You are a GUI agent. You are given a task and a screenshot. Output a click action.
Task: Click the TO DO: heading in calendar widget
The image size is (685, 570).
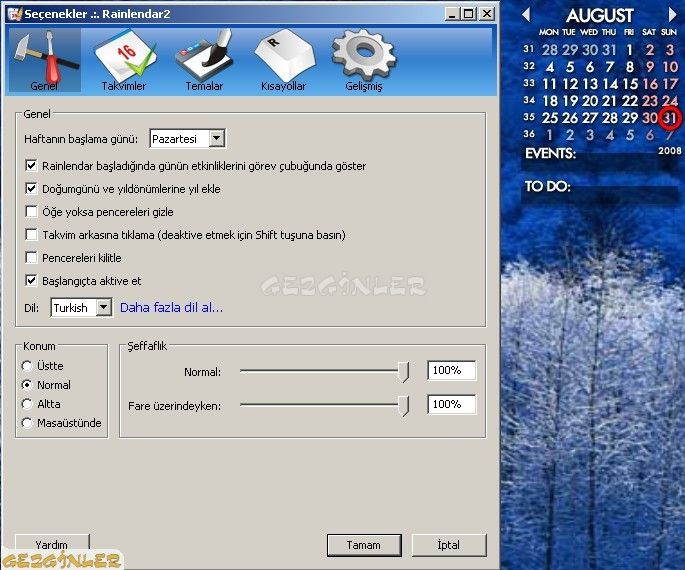548,187
